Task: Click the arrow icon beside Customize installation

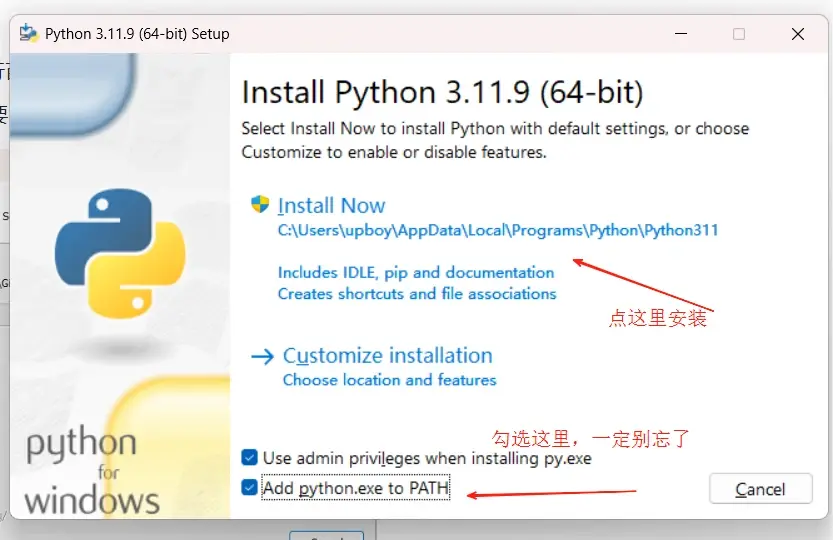Action: point(262,357)
